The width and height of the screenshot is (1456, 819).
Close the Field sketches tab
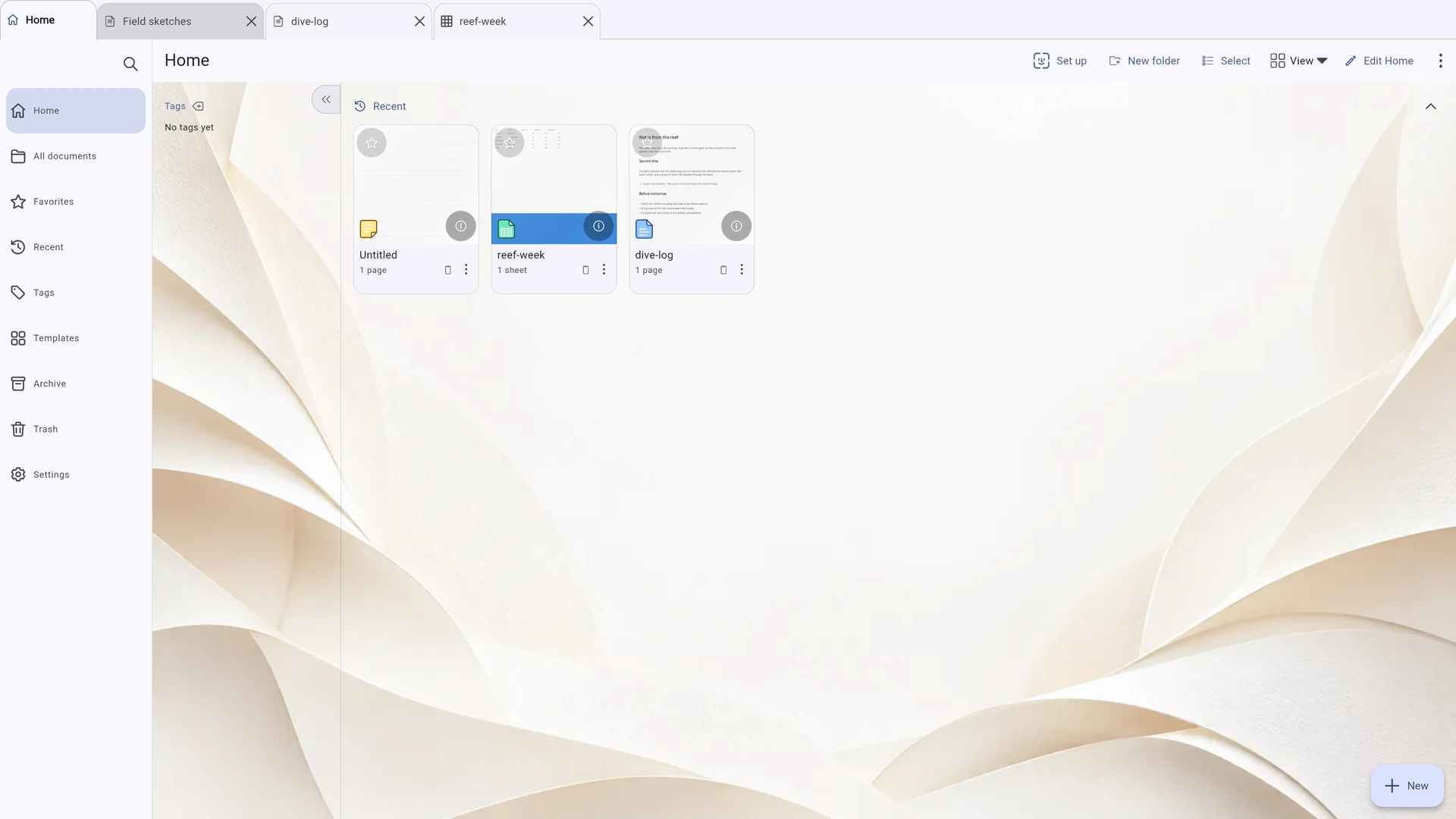pyautogui.click(x=252, y=21)
